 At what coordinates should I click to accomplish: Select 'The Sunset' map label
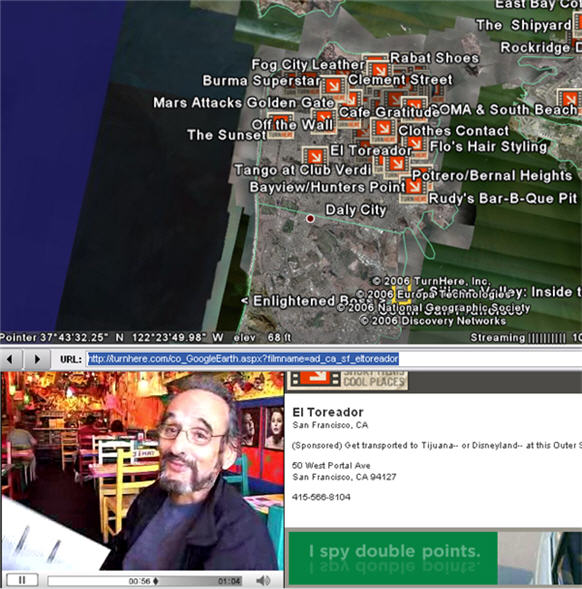pos(227,135)
